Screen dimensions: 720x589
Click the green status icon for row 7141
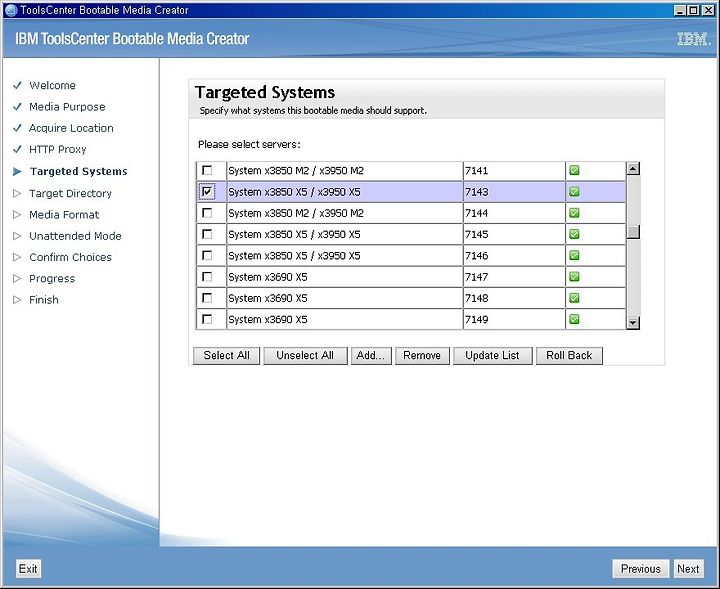574,171
